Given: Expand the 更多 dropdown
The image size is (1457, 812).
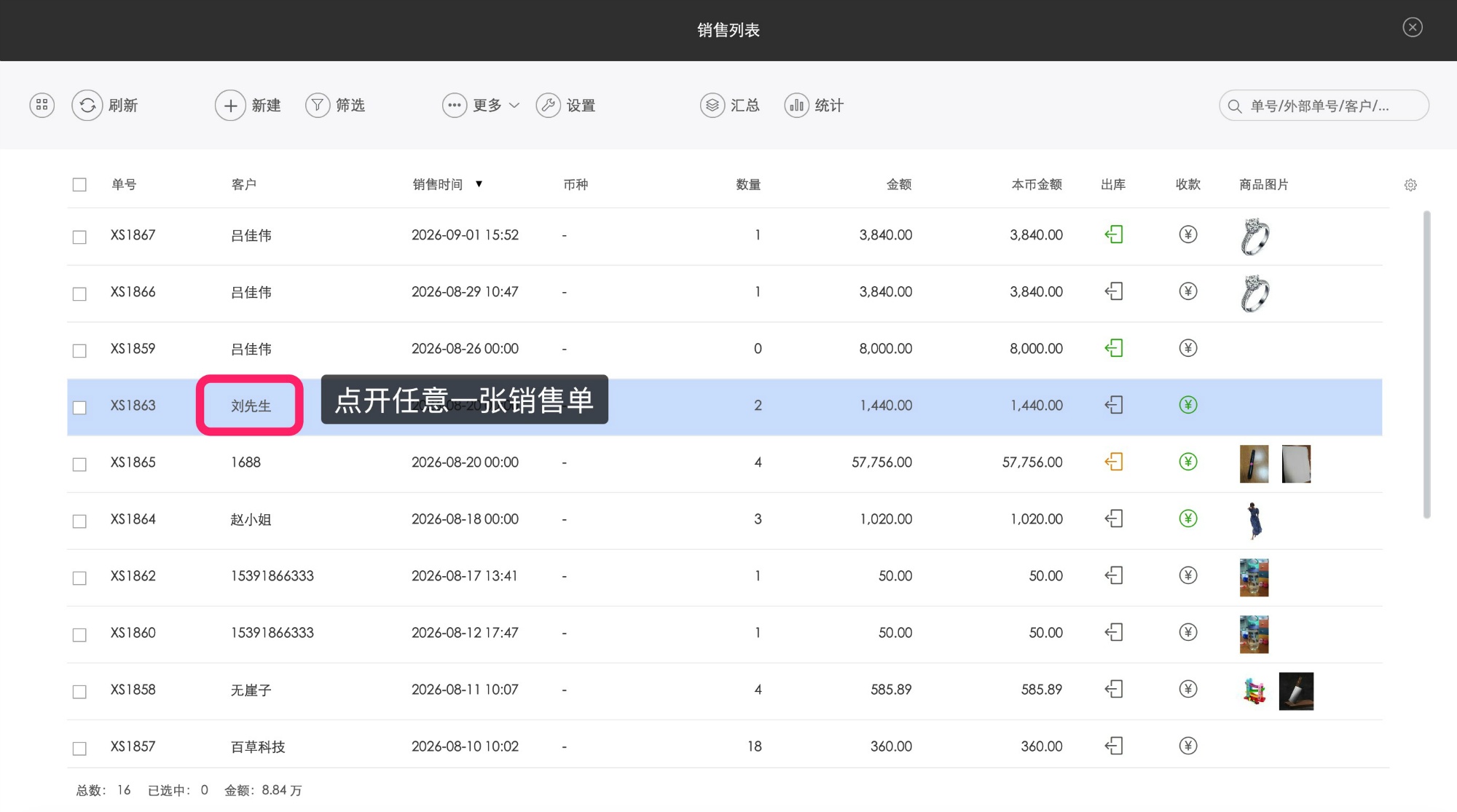Looking at the screenshot, I should pyautogui.click(x=482, y=106).
